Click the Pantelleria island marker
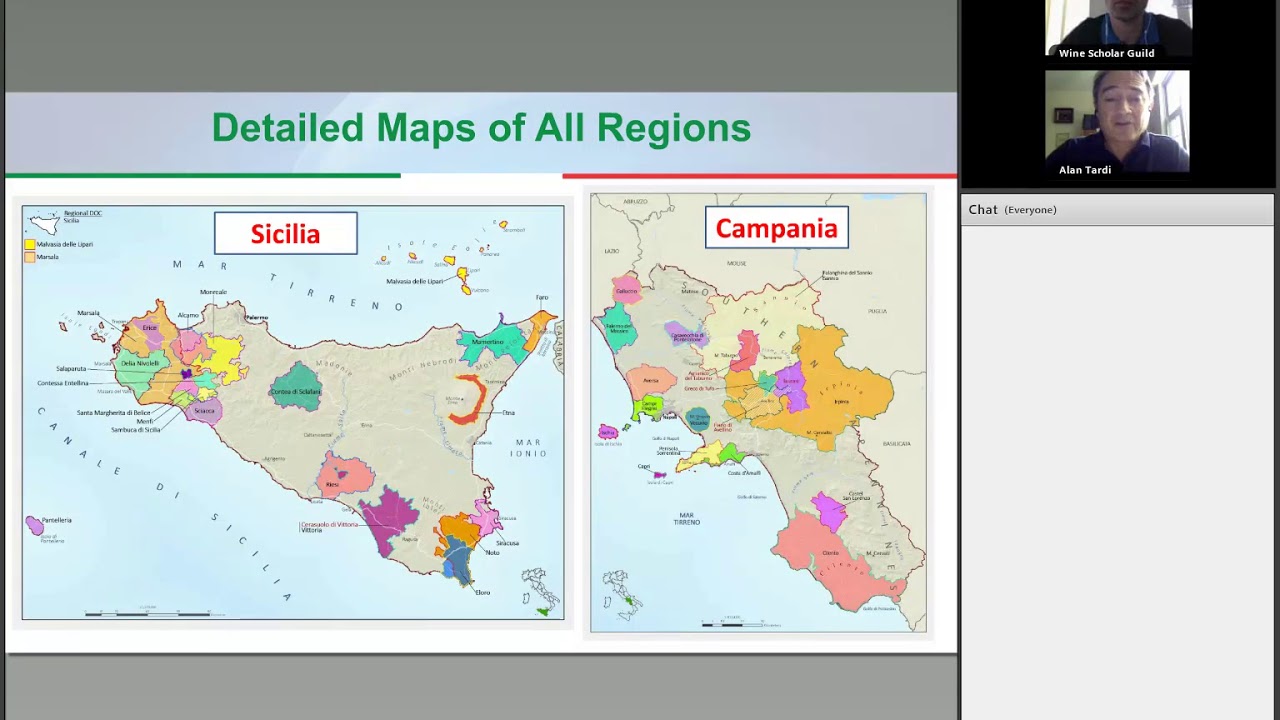1280x720 pixels. point(35,525)
